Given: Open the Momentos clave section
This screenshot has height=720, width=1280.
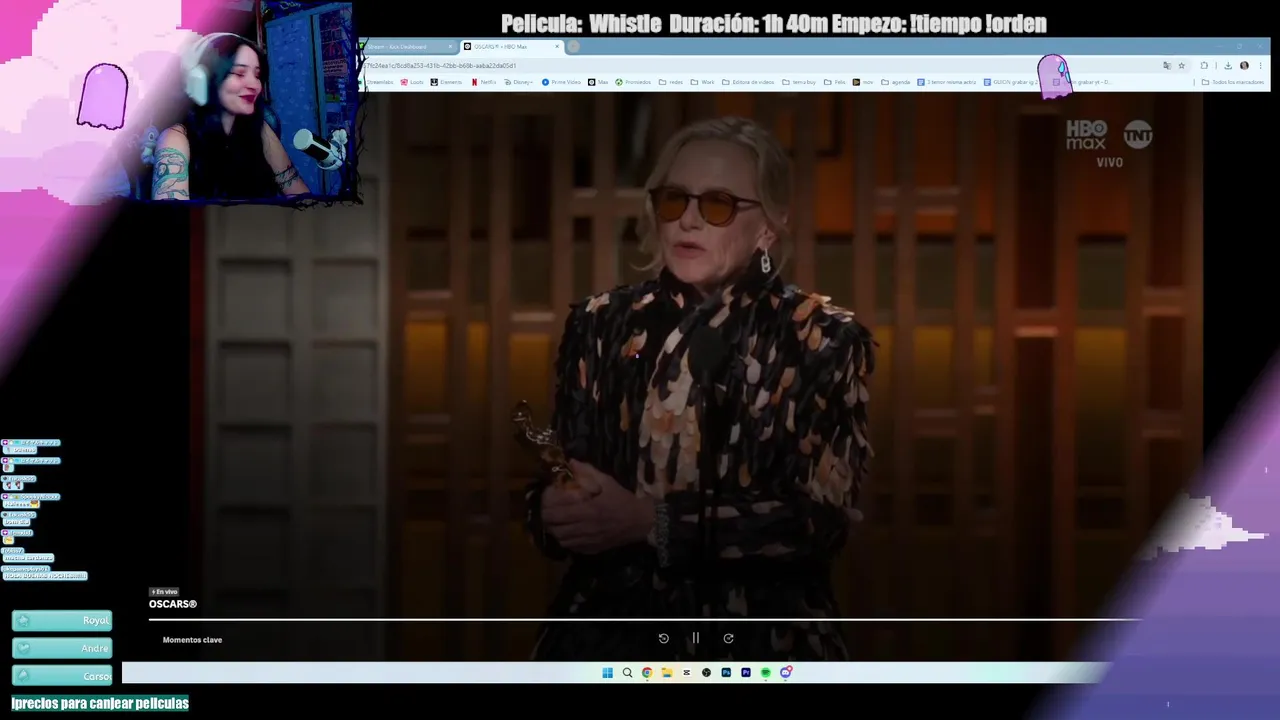Looking at the screenshot, I should click(x=192, y=640).
